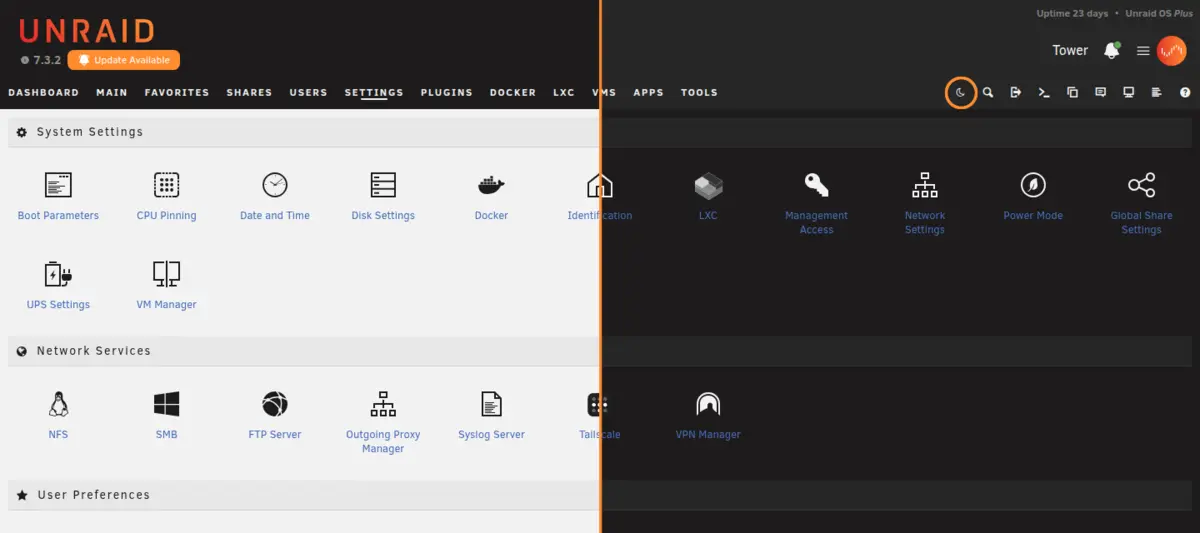Image resolution: width=1200 pixels, height=533 pixels.
Task: Open the Docker whale settings tile
Action: point(491,197)
